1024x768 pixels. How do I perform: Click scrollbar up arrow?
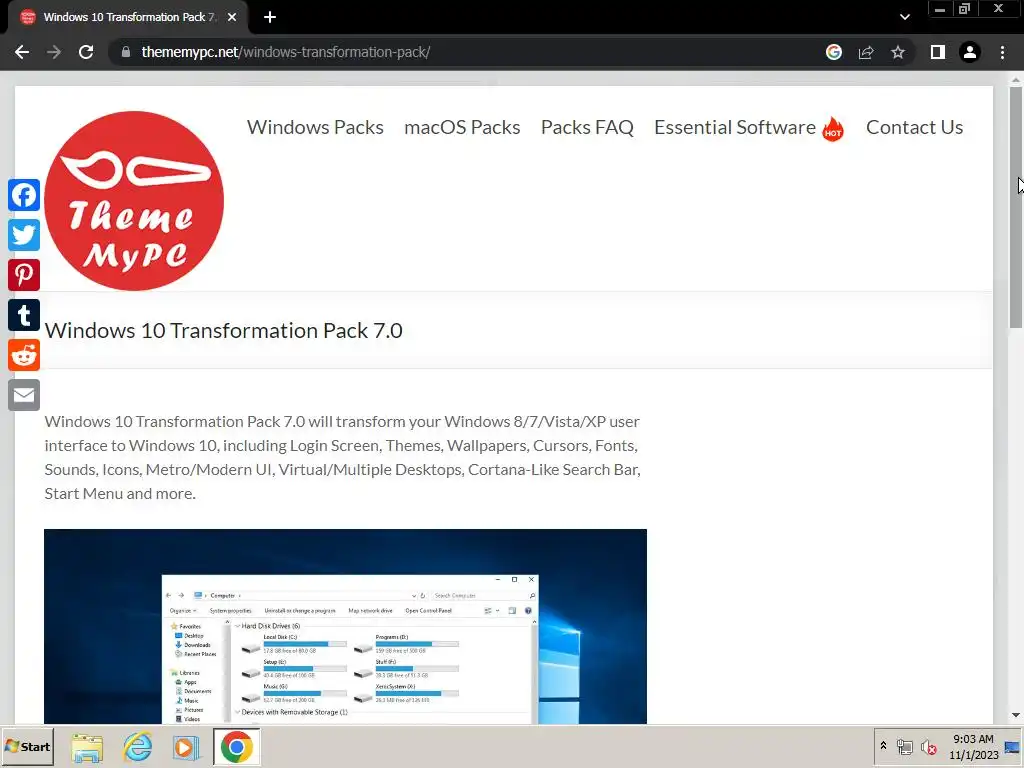(1015, 80)
